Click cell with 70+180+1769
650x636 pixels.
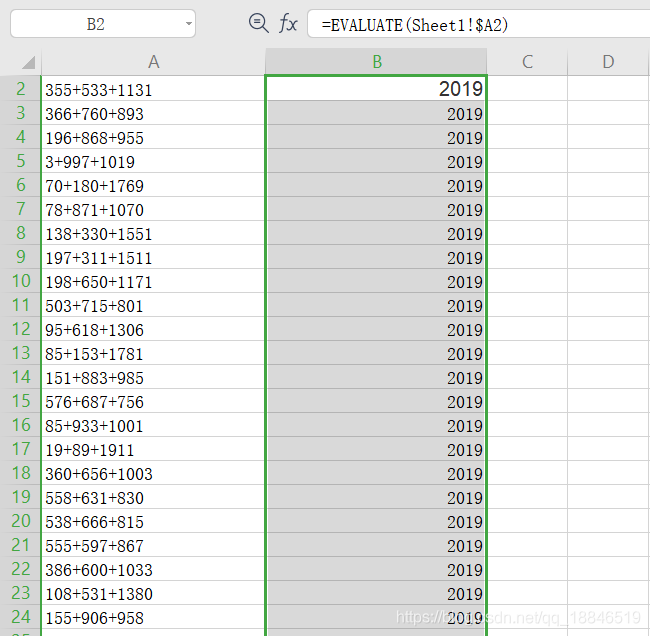coord(153,185)
